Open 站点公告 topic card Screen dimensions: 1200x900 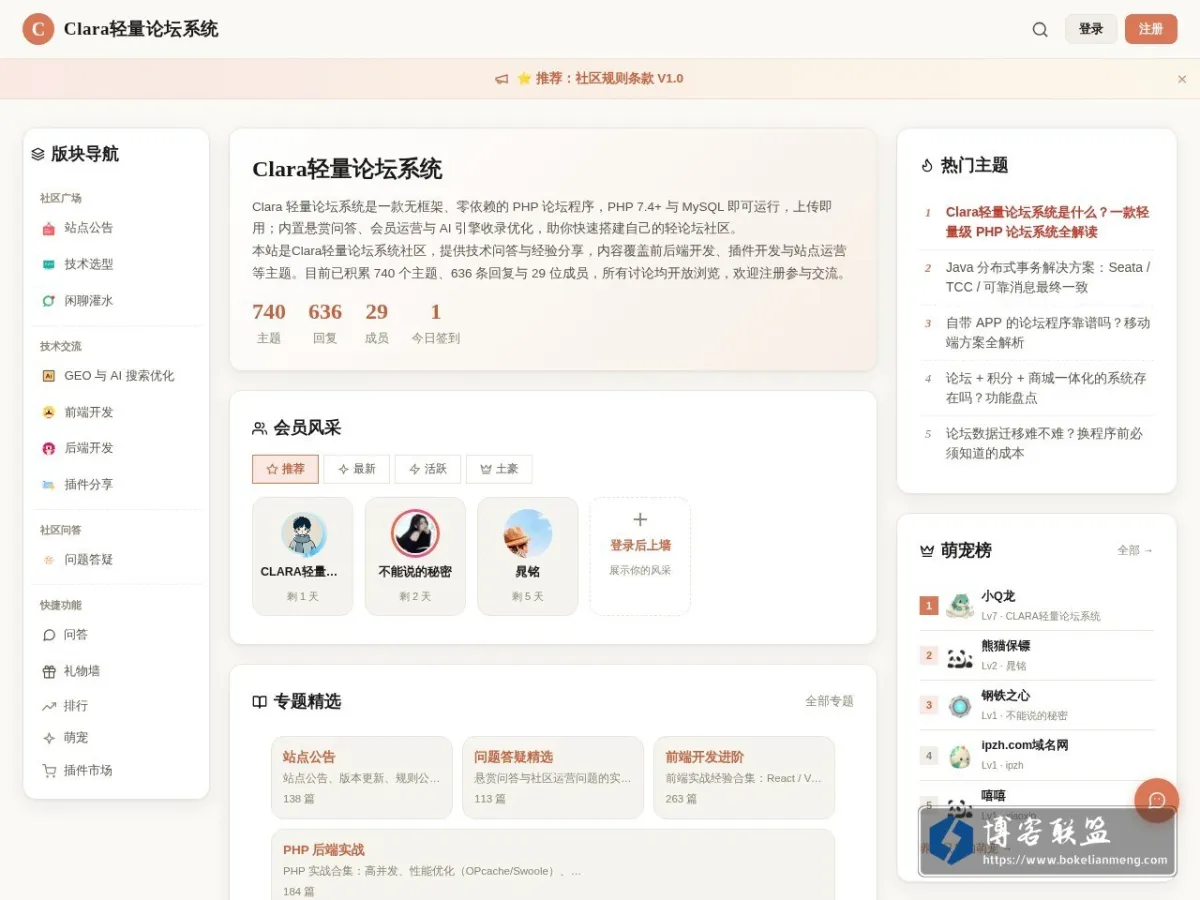click(x=362, y=778)
